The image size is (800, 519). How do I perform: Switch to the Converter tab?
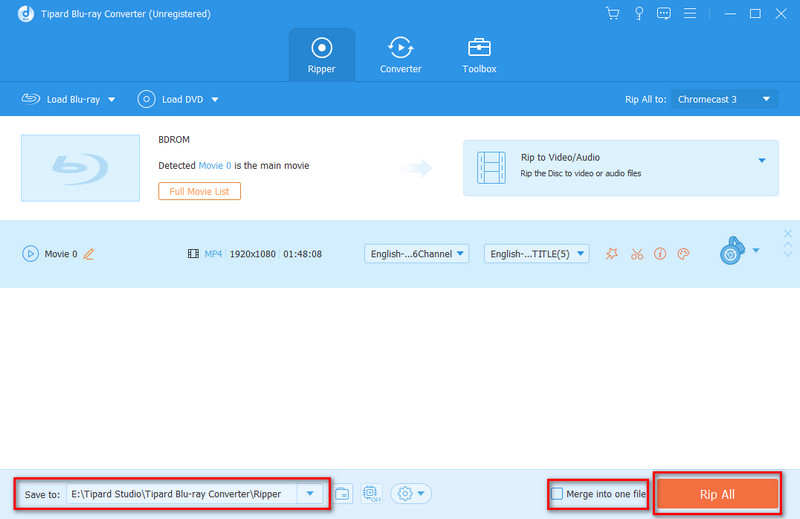(x=401, y=55)
